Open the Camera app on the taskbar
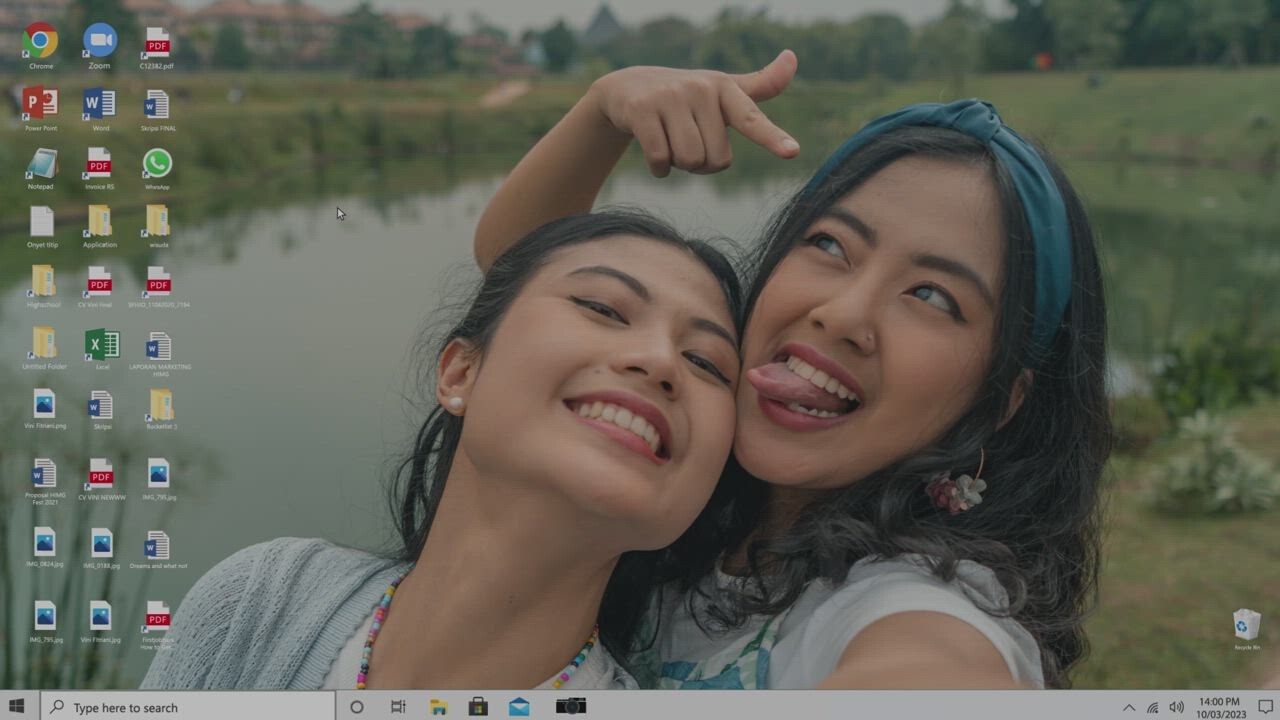The image size is (1280, 720). point(571,707)
